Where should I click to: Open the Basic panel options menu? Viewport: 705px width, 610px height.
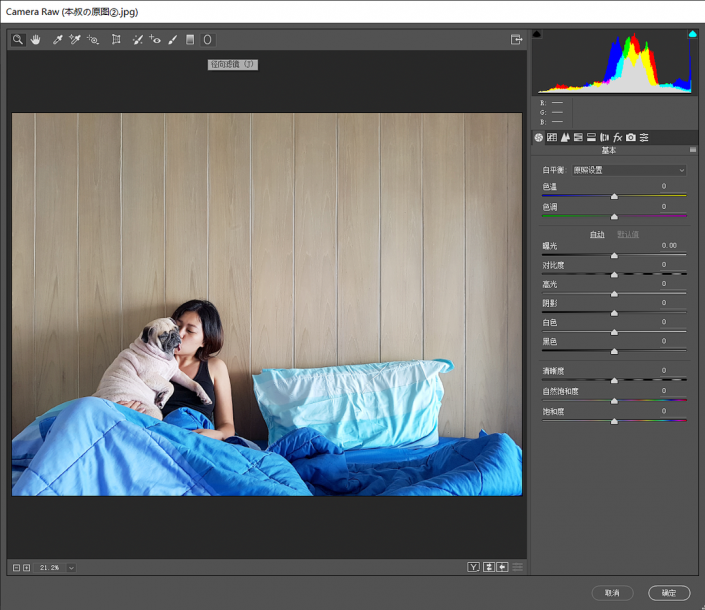692,151
